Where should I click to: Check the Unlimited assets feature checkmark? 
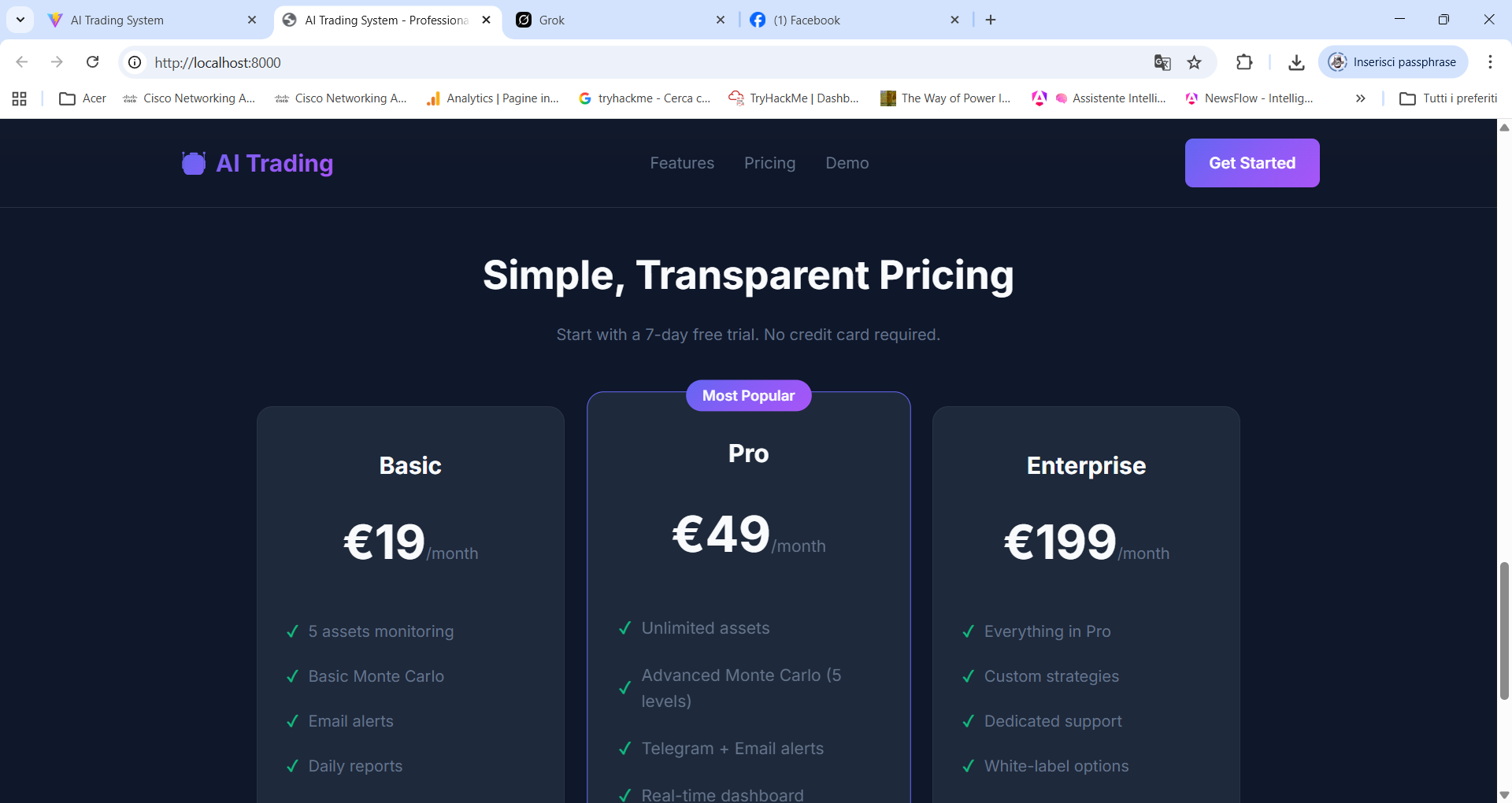(x=624, y=627)
